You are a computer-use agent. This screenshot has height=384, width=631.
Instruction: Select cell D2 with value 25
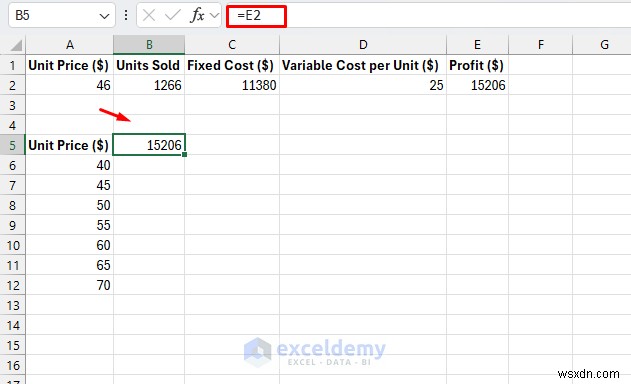(363, 85)
